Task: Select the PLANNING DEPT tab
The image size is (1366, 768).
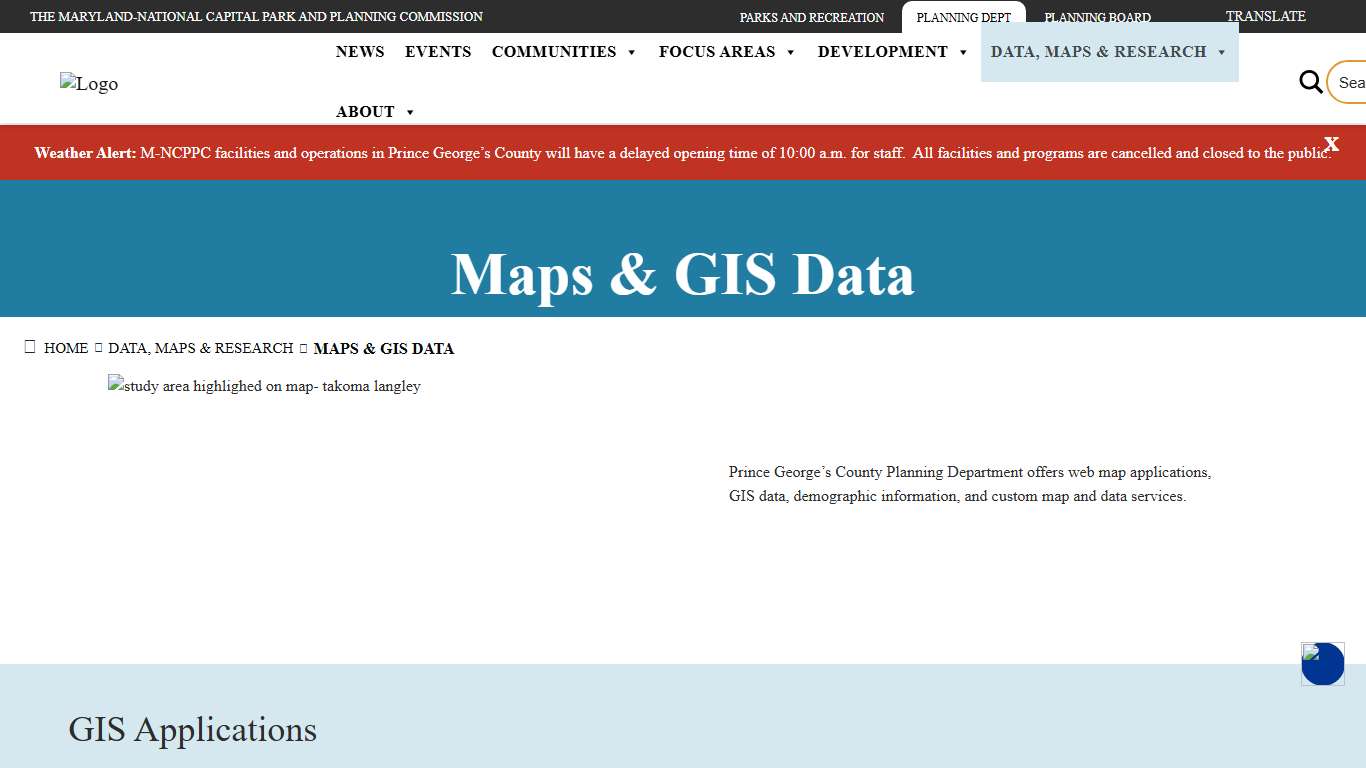Action: (x=964, y=17)
